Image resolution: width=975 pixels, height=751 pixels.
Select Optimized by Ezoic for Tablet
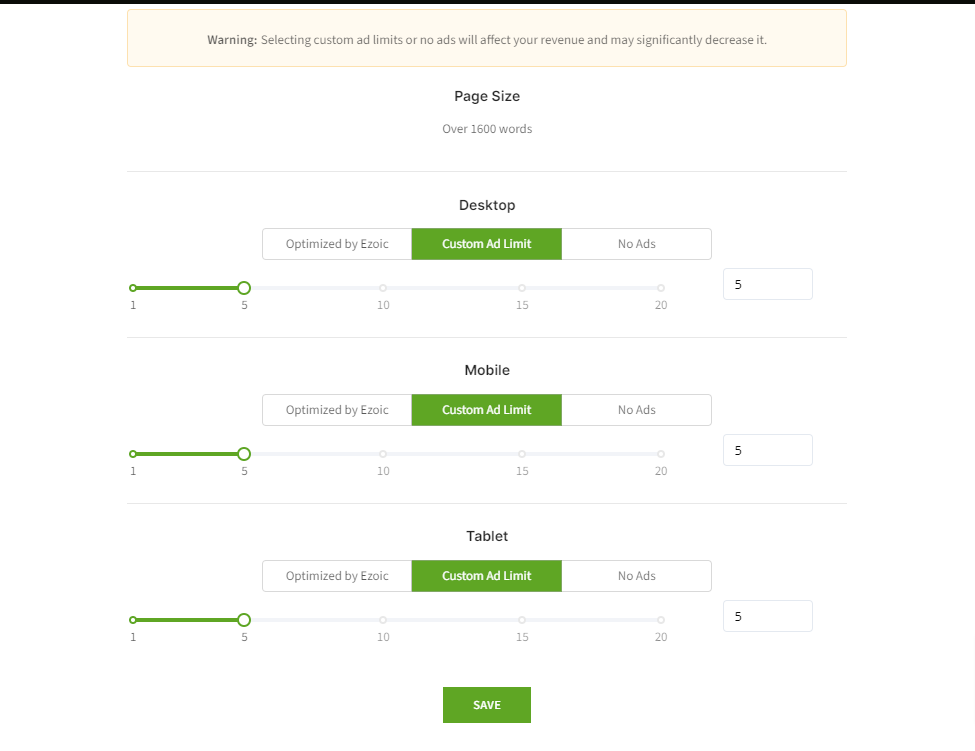(x=337, y=576)
